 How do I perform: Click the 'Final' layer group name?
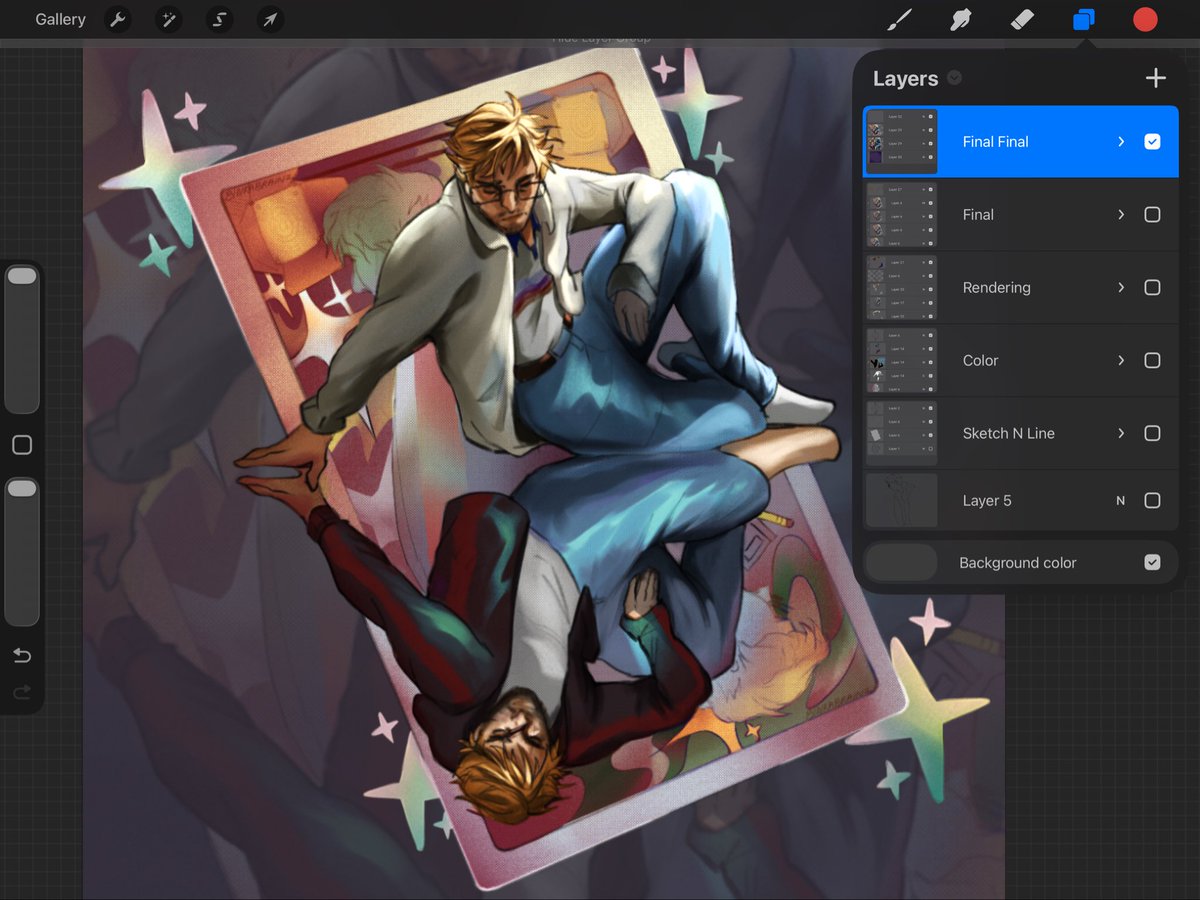978,214
